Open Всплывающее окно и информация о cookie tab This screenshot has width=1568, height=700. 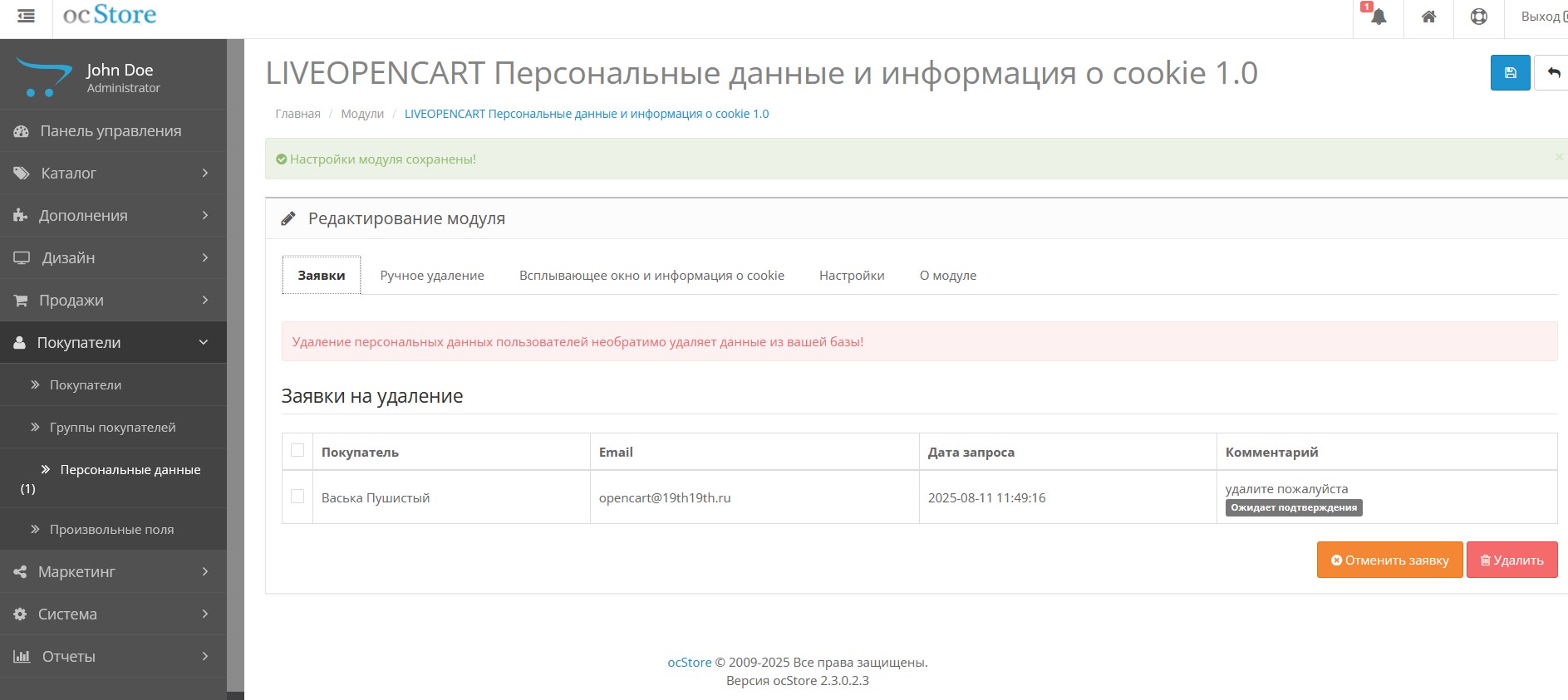651,275
